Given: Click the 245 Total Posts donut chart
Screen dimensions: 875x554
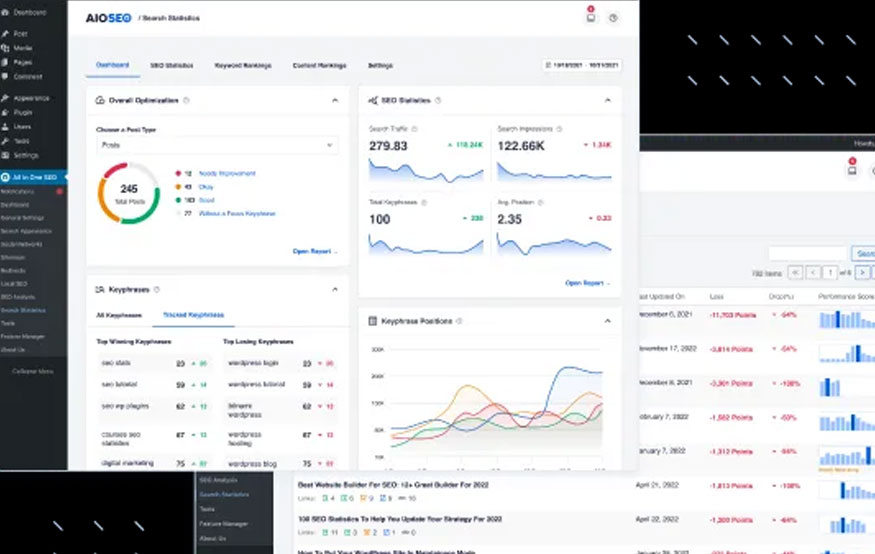Looking at the screenshot, I should tap(129, 193).
